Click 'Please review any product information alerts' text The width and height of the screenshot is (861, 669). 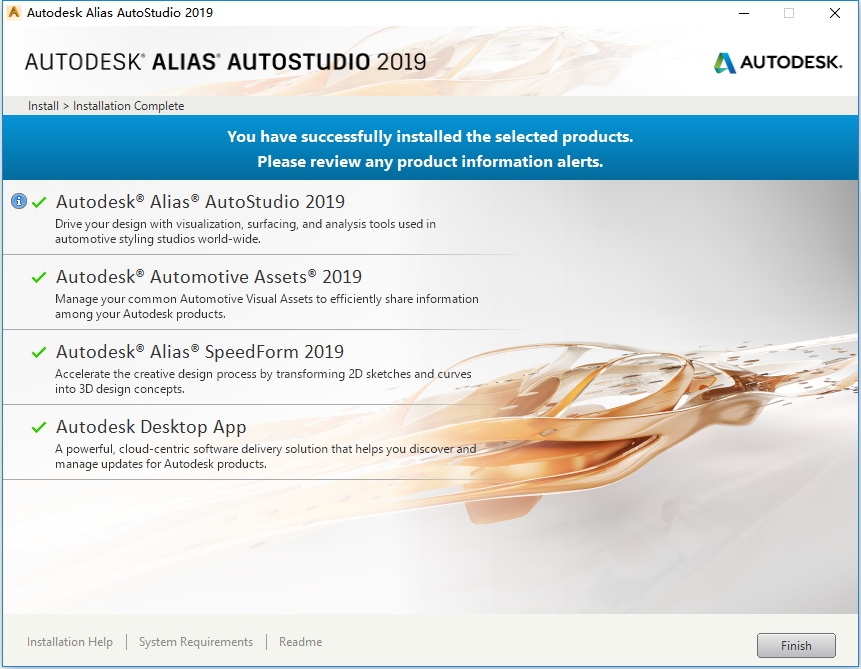click(430, 161)
